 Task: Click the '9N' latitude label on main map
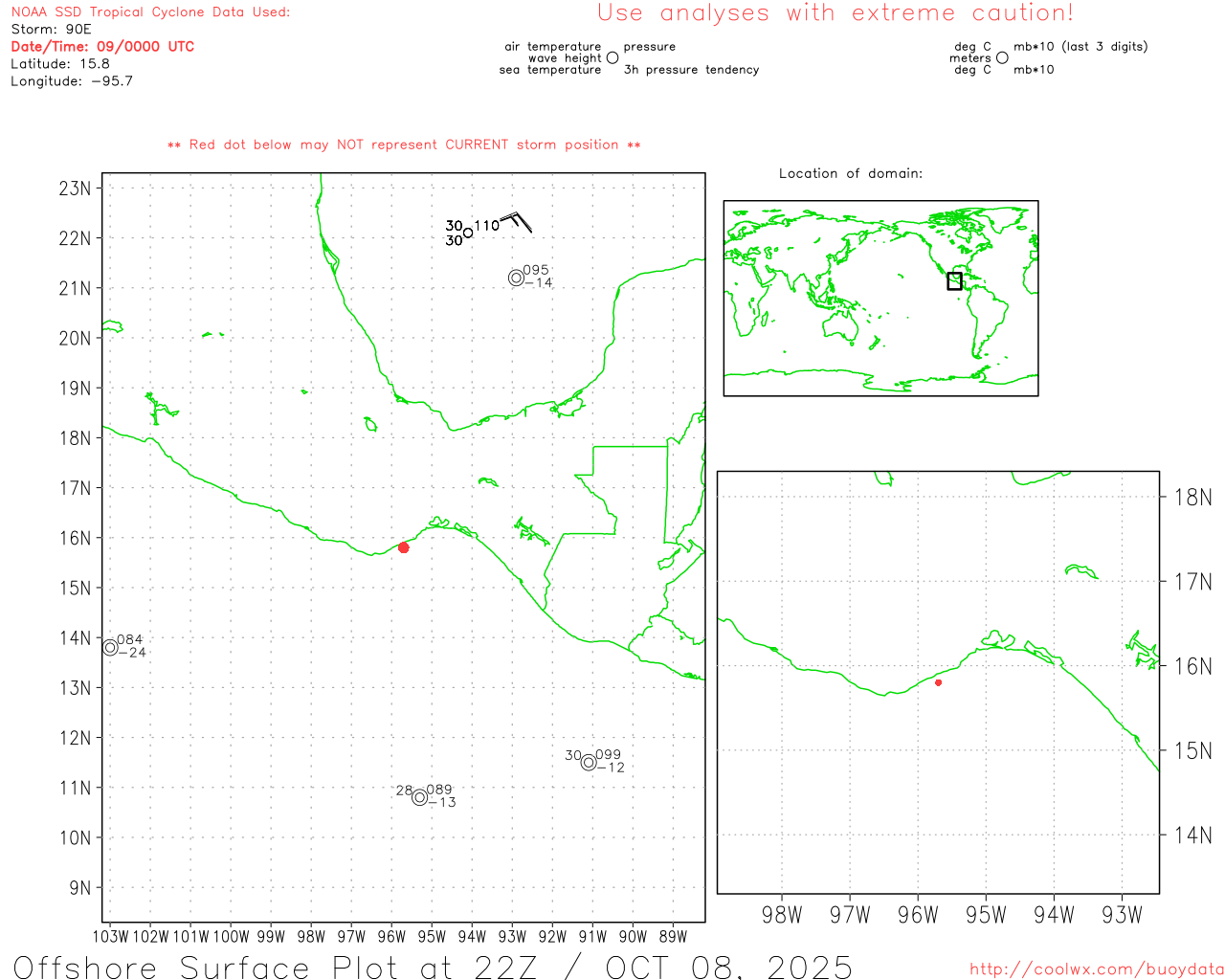[80, 888]
